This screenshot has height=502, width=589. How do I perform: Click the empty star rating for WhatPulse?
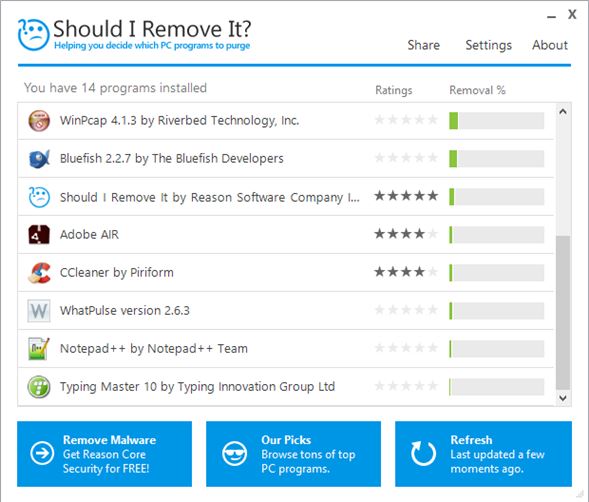tap(406, 310)
